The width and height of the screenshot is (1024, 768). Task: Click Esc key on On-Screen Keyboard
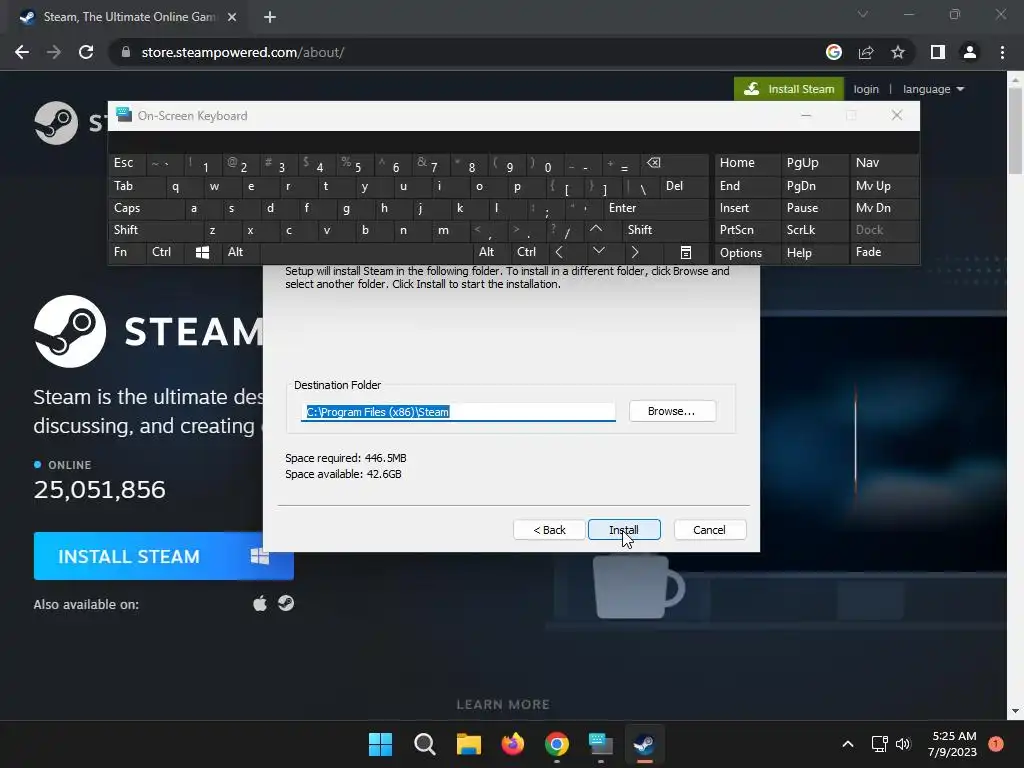coord(127,163)
